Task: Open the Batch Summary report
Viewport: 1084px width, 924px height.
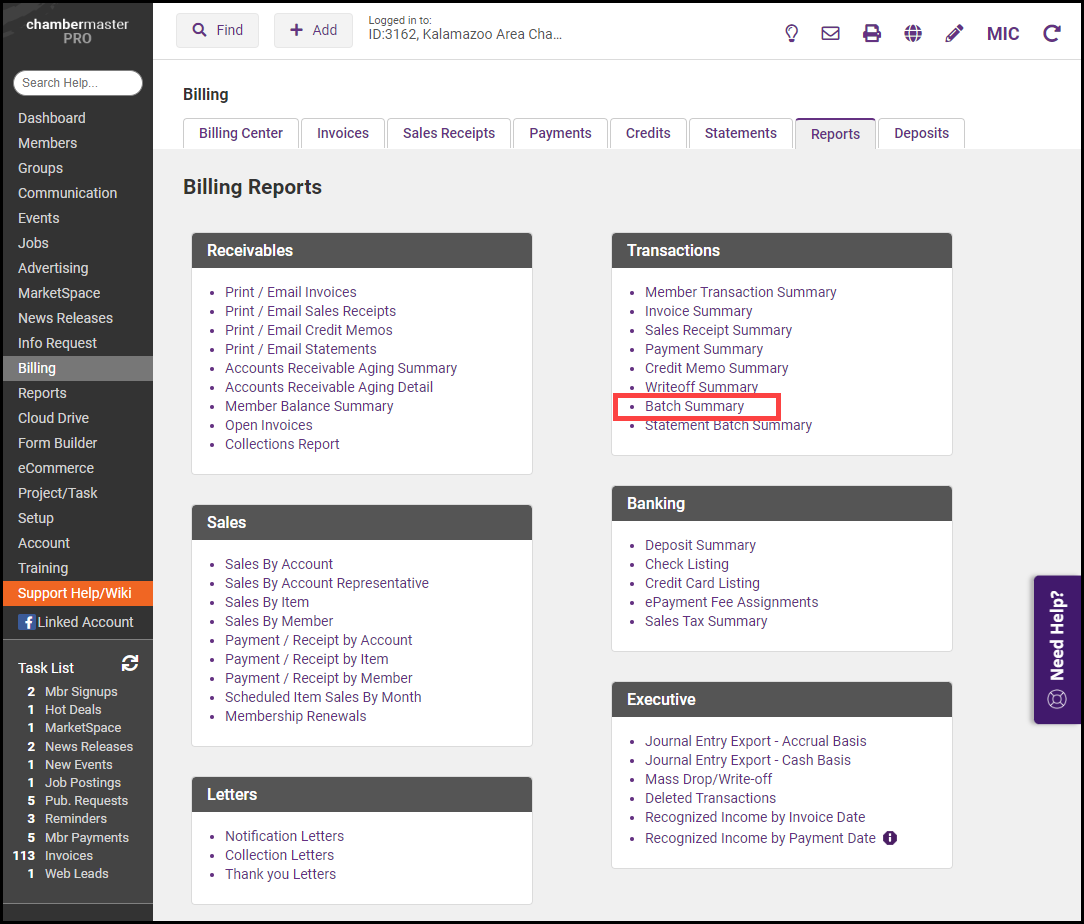Action: tap(694, 406)
